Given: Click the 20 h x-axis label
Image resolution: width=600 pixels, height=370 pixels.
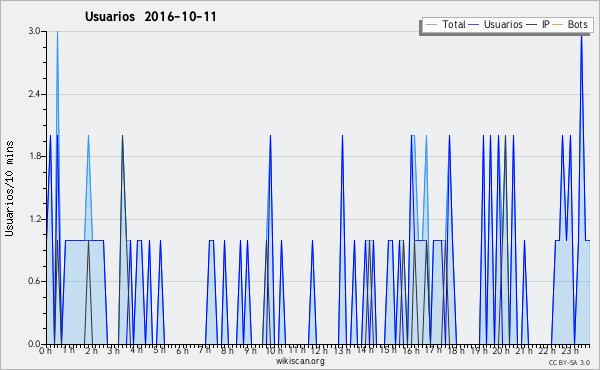Looking at the screenshot, I should click(x=501, y=351).
